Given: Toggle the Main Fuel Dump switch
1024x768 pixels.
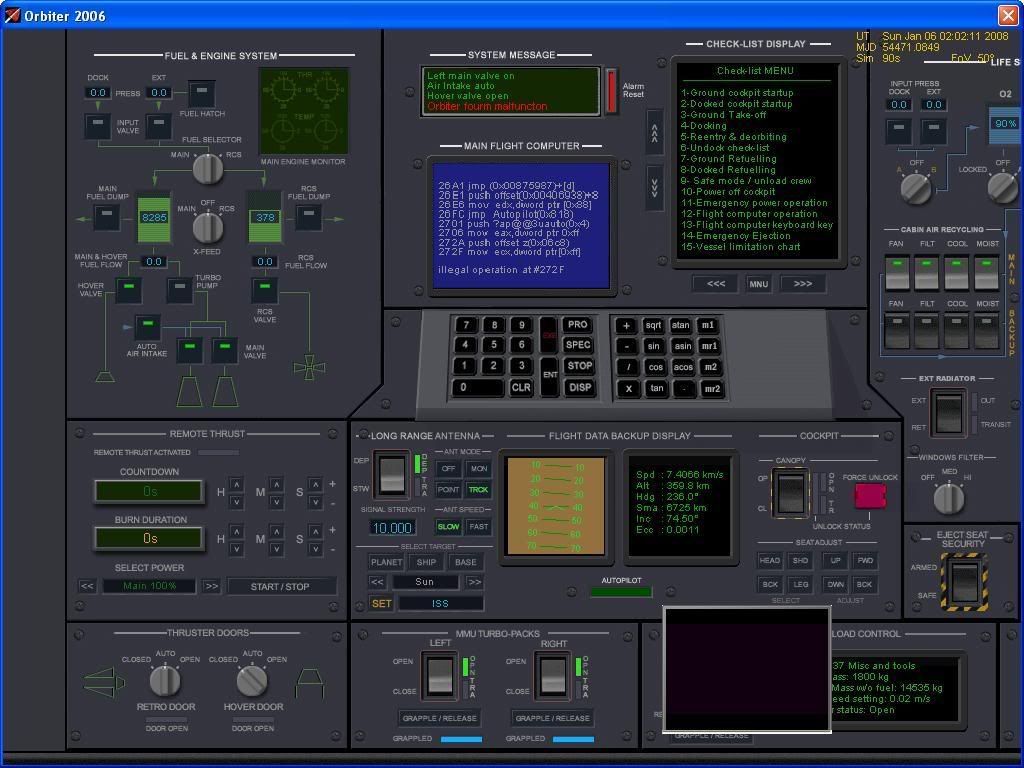Looking at the screenshot, I should [106, 217].
